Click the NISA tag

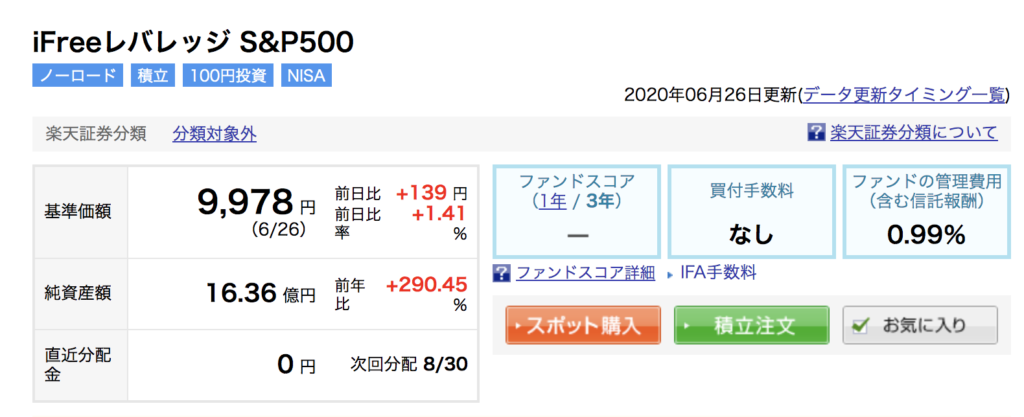click(307, 76)
